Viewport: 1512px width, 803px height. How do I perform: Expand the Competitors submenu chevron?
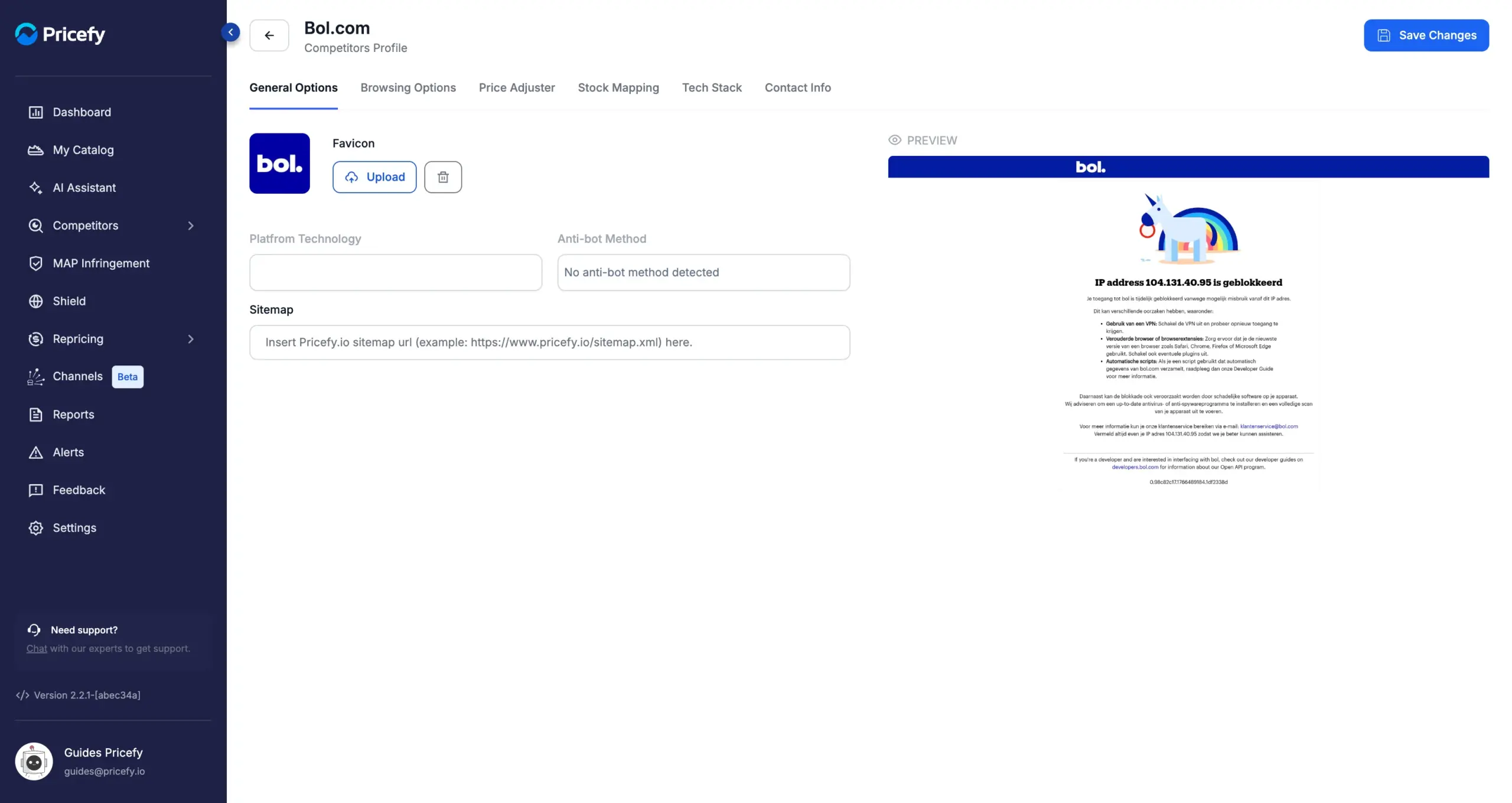tap(190, 226)
